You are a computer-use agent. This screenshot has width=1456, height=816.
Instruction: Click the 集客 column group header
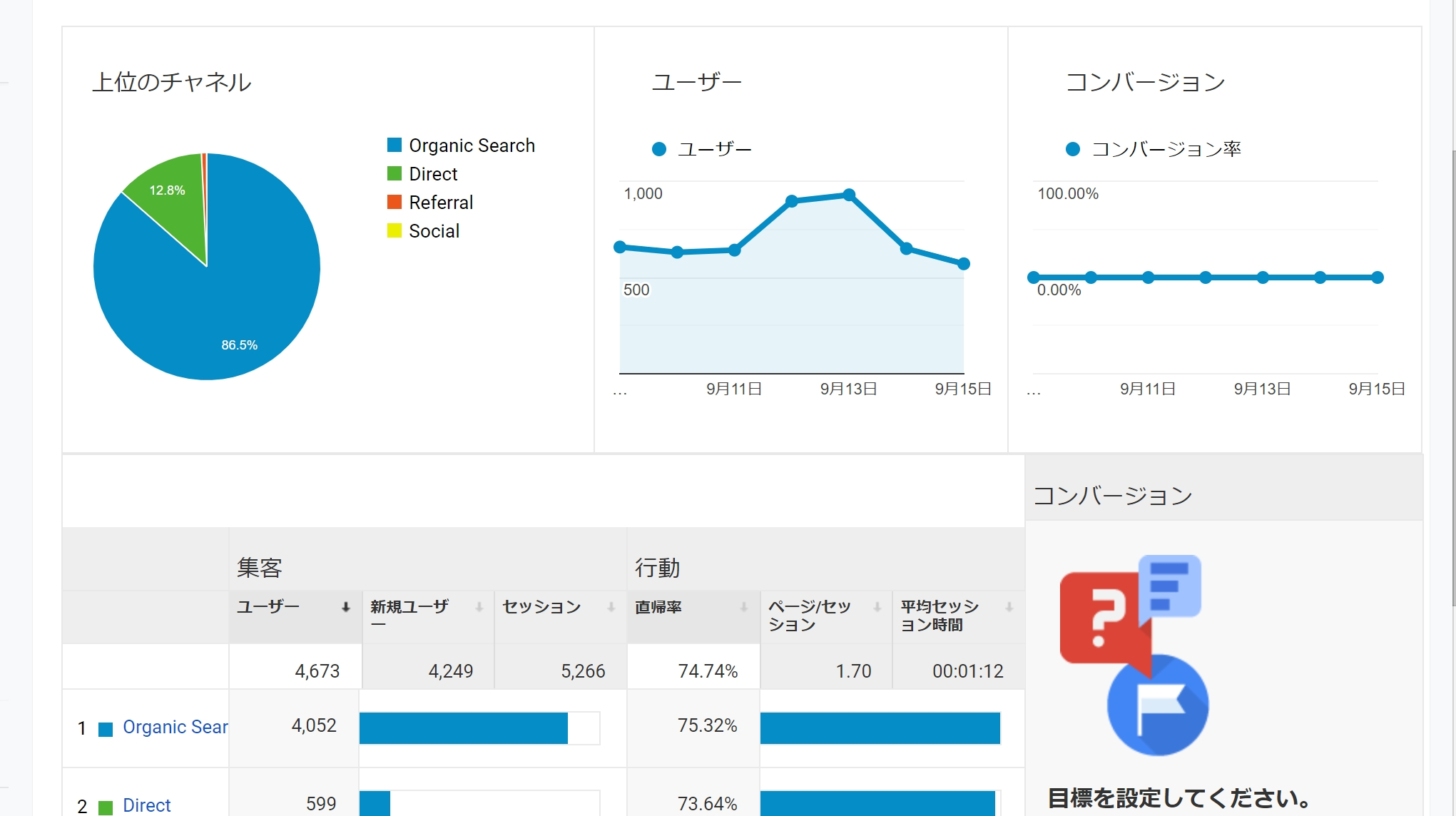(260, 568)
